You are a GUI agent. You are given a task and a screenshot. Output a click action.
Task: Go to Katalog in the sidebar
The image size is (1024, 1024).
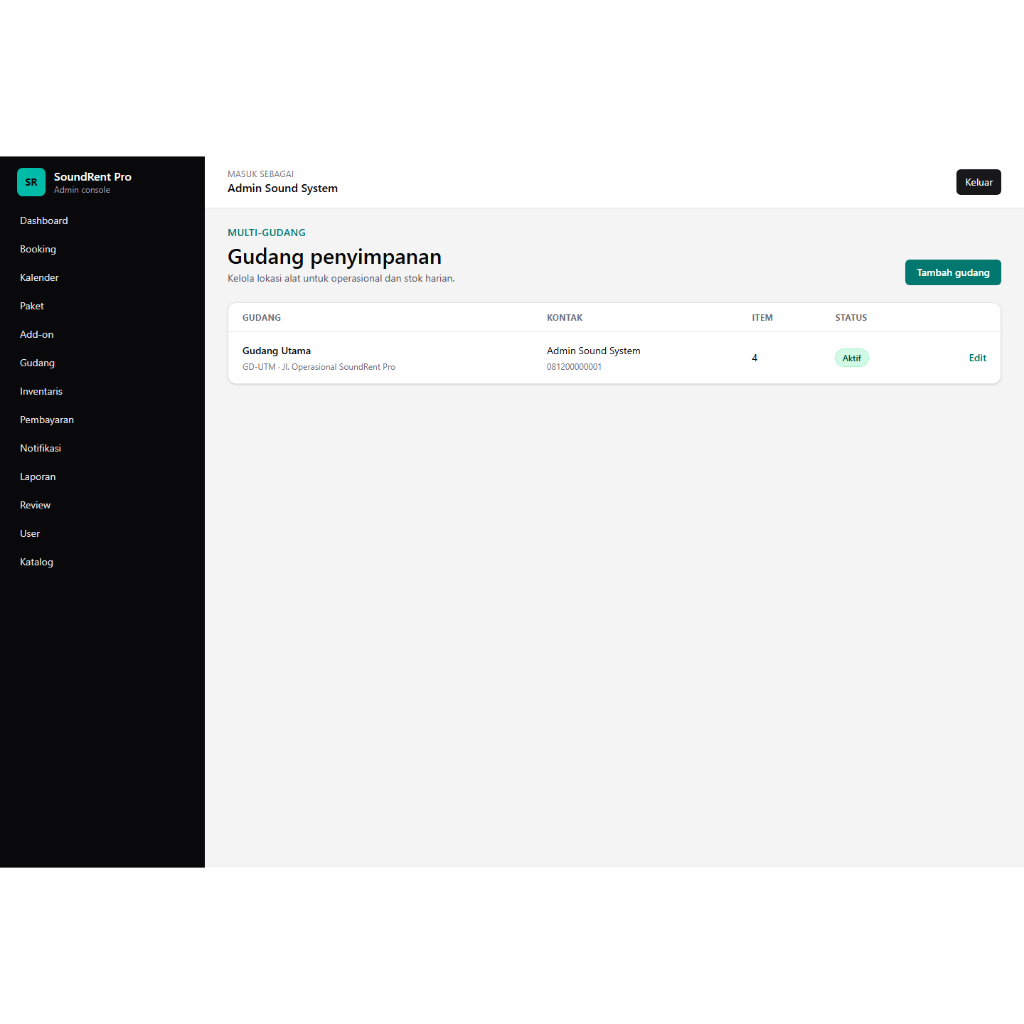(37, 562)
